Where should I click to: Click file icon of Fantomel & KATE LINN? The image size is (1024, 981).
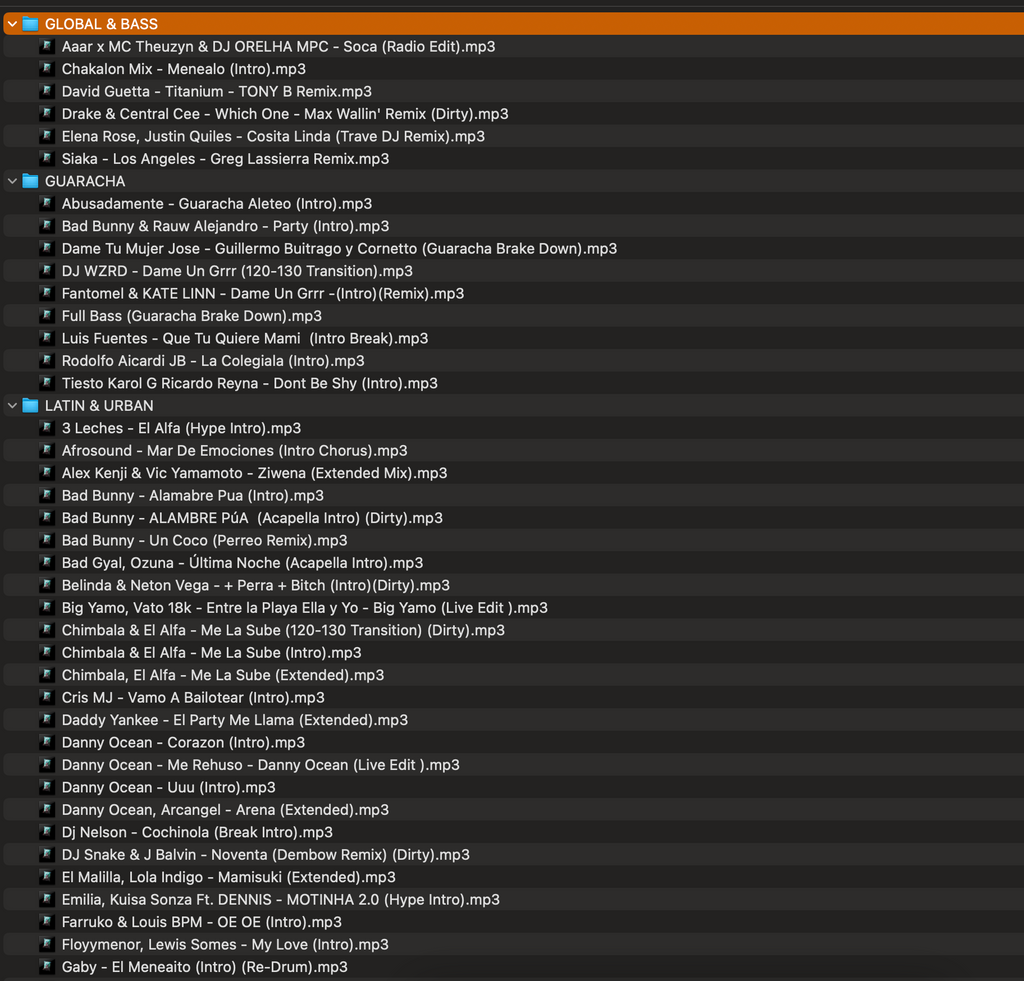click(46, 293)
